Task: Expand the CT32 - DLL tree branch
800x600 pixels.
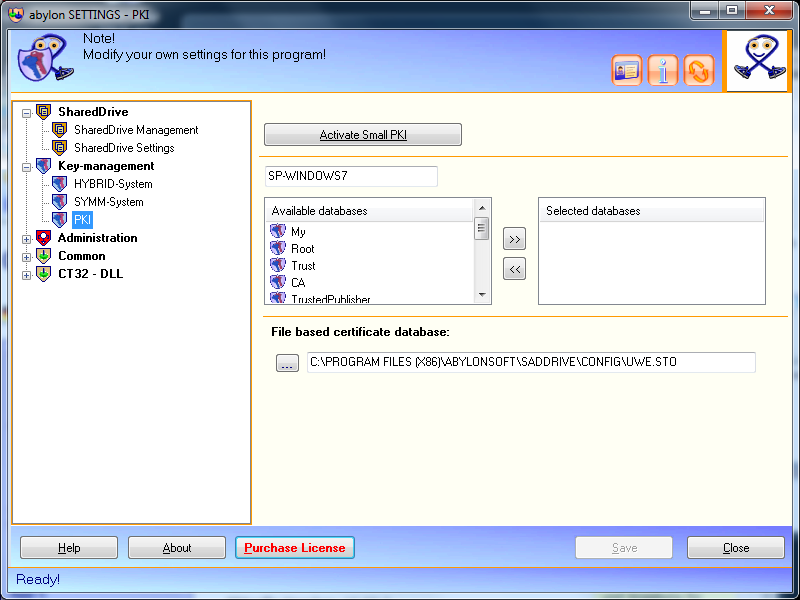Action: click(x=27, y=275)
